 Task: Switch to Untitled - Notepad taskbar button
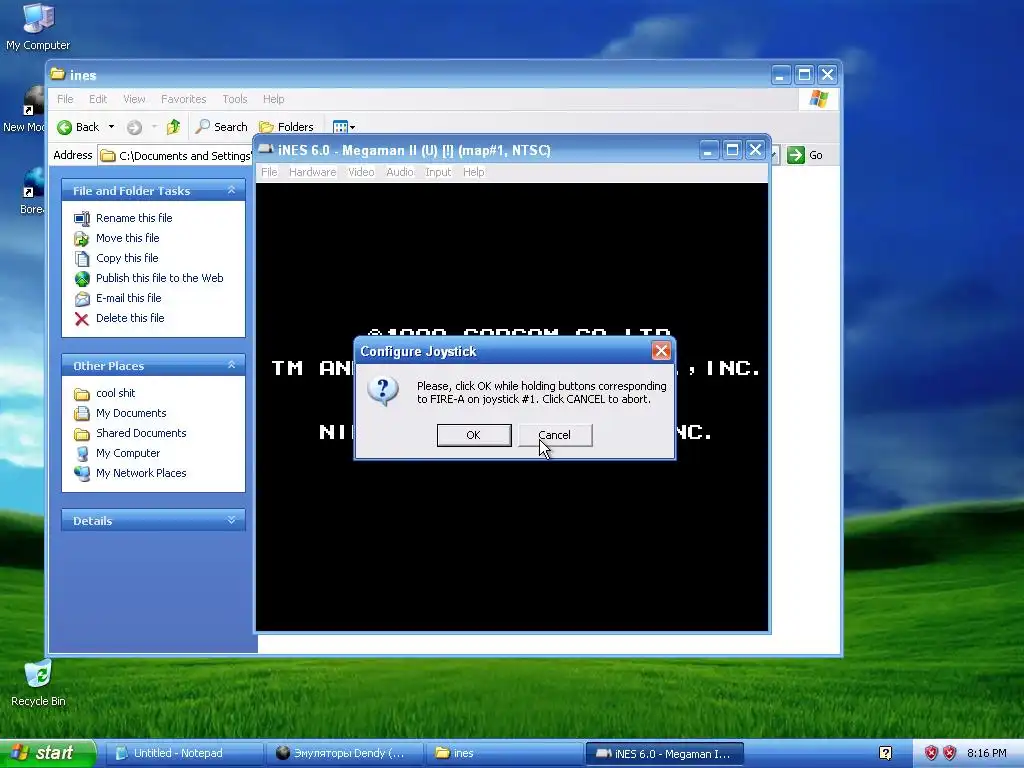coord(184,753)
